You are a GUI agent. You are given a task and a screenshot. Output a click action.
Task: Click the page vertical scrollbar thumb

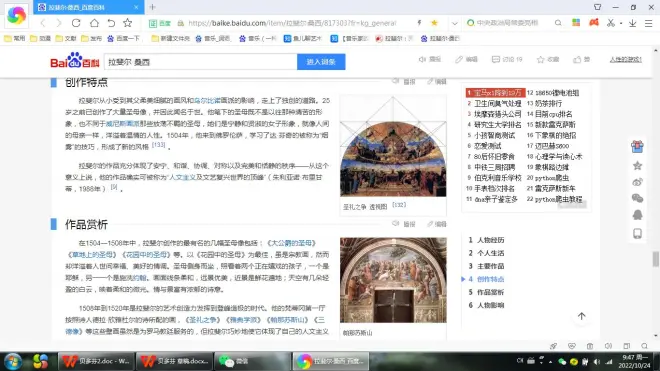(655, 259)
